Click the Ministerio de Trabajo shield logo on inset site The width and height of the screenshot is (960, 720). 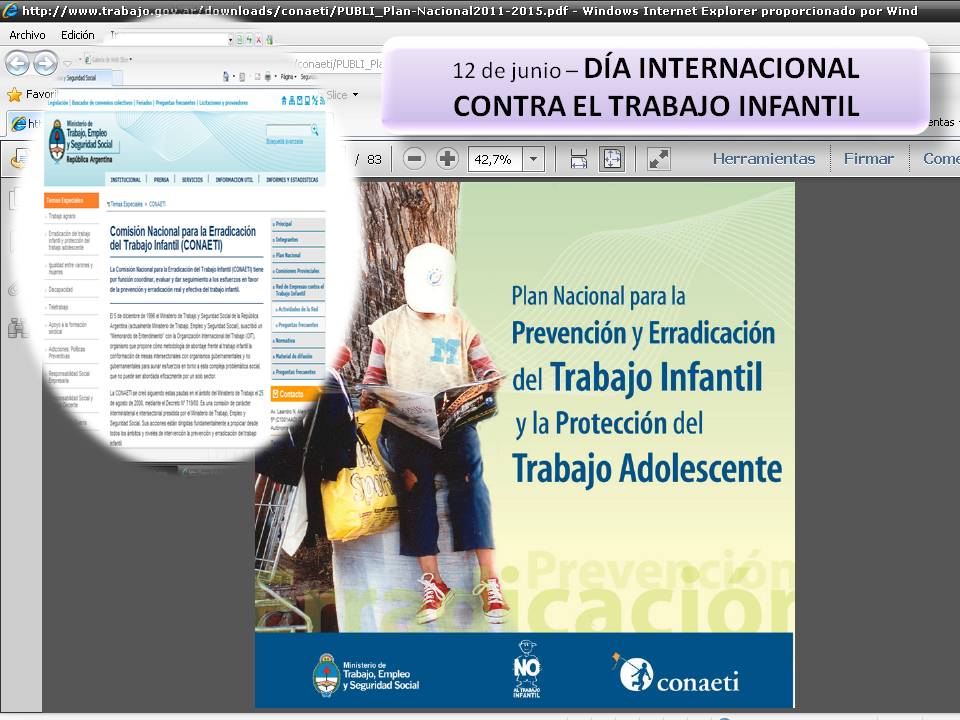tap(57, 141)
